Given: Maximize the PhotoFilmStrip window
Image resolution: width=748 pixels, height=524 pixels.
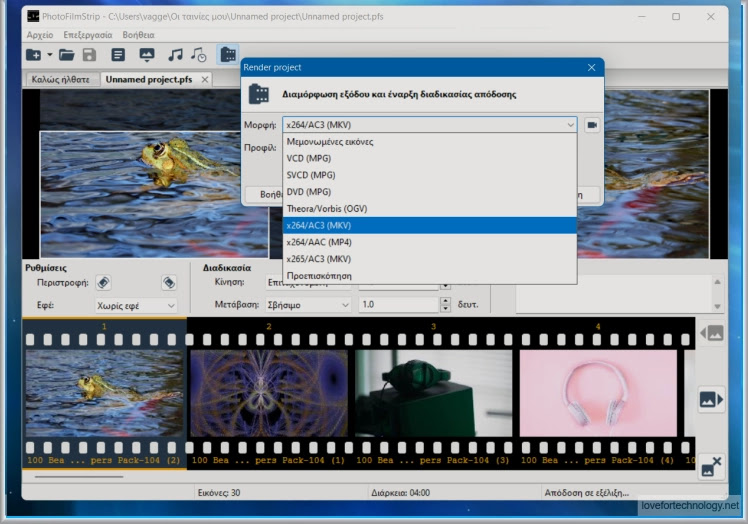Looking at the screenshot, I should tap(676, 17).
